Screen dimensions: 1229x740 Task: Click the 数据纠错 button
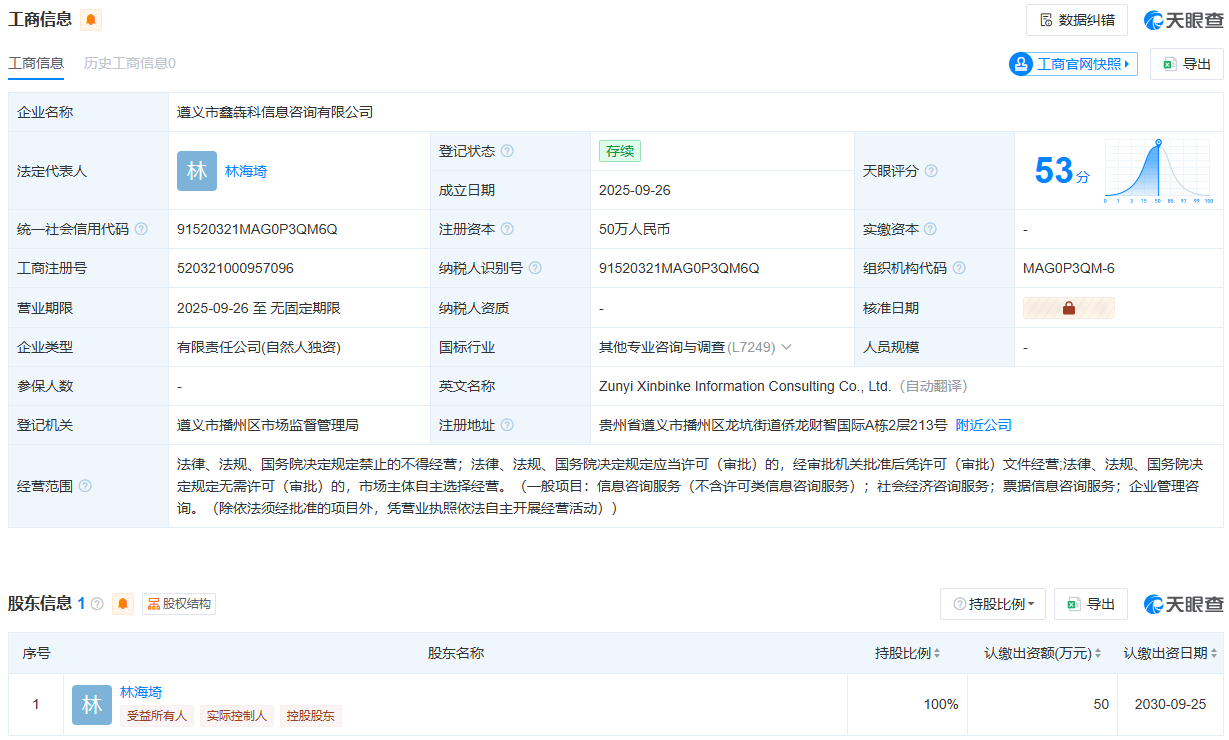point(1076,20)
